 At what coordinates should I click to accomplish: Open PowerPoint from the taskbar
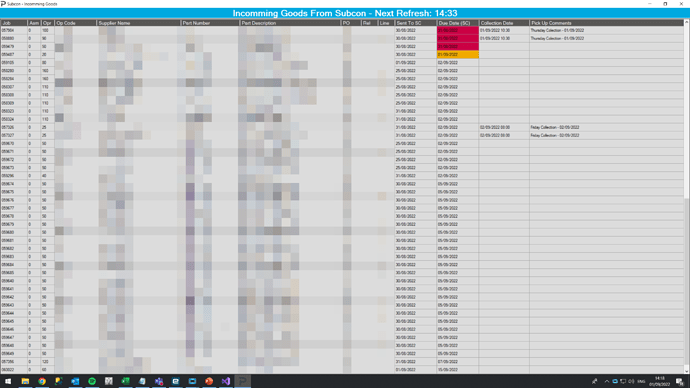click(209, 381)
